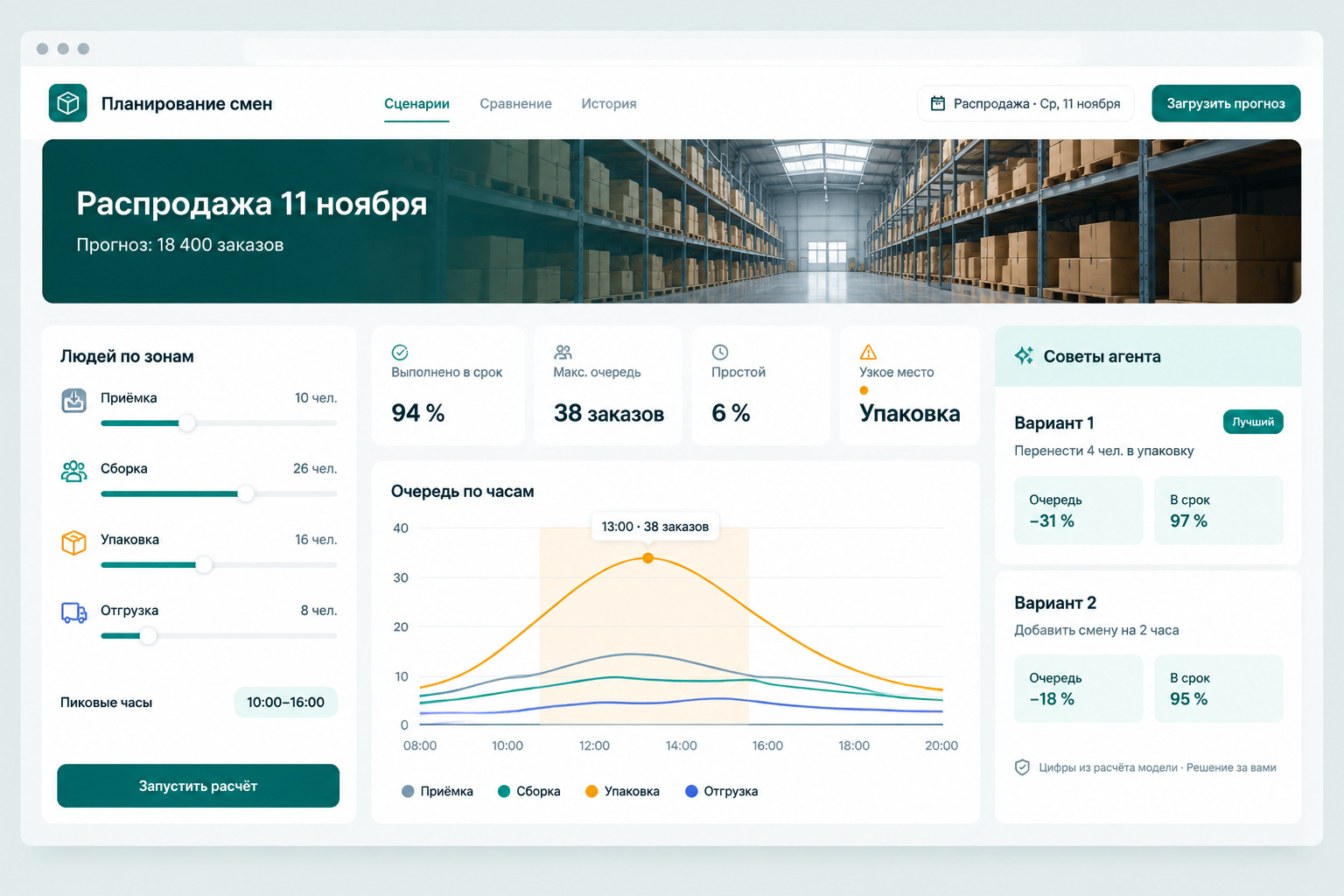Click the Упаковка zone box icon
Image resolution: width=1344 pixels, height=896 pixels.
[74, 542]
